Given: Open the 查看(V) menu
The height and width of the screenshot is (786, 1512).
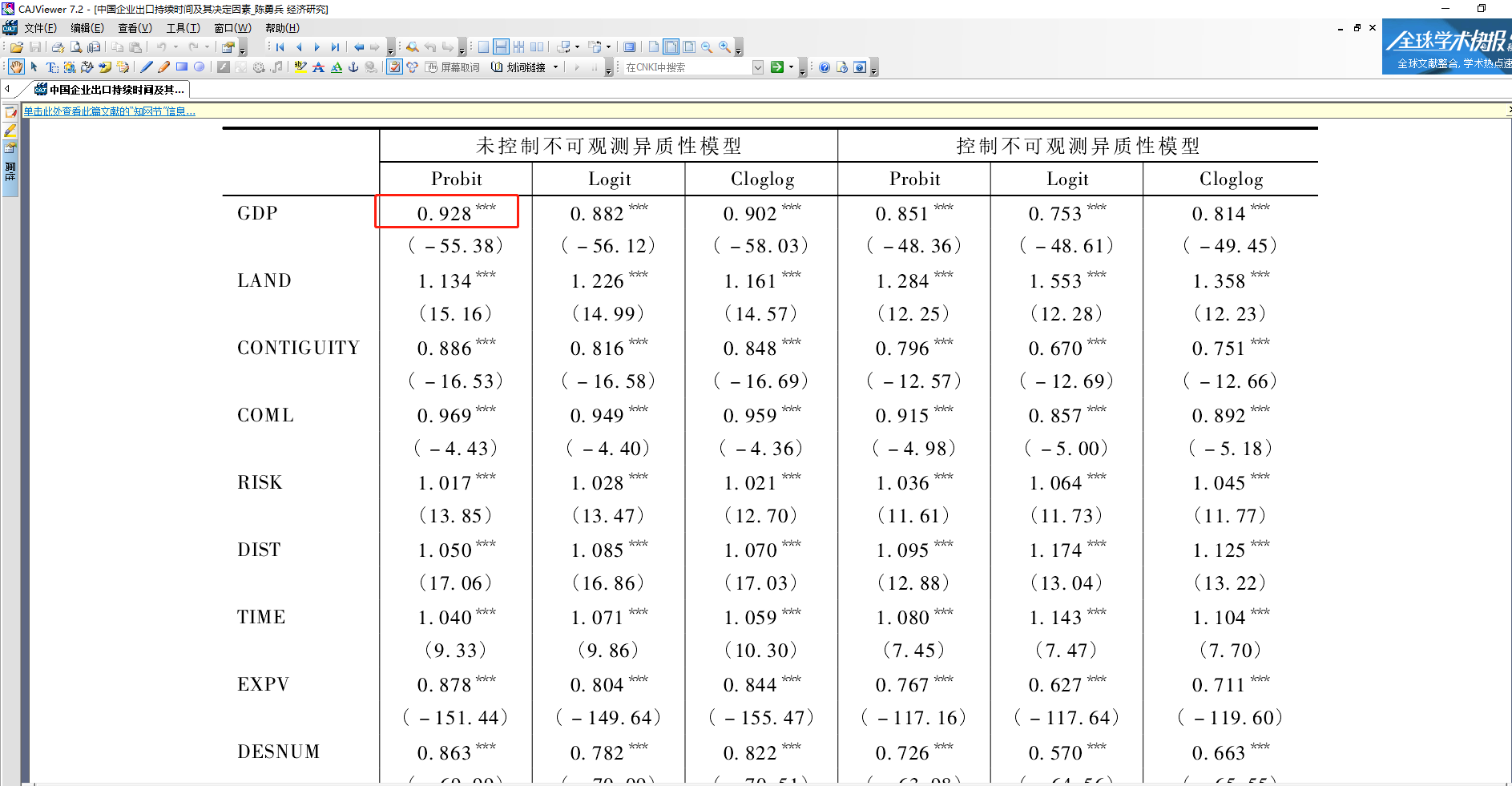Looking at the screenshot, I should pyautogui.click(x=135, y=28).
